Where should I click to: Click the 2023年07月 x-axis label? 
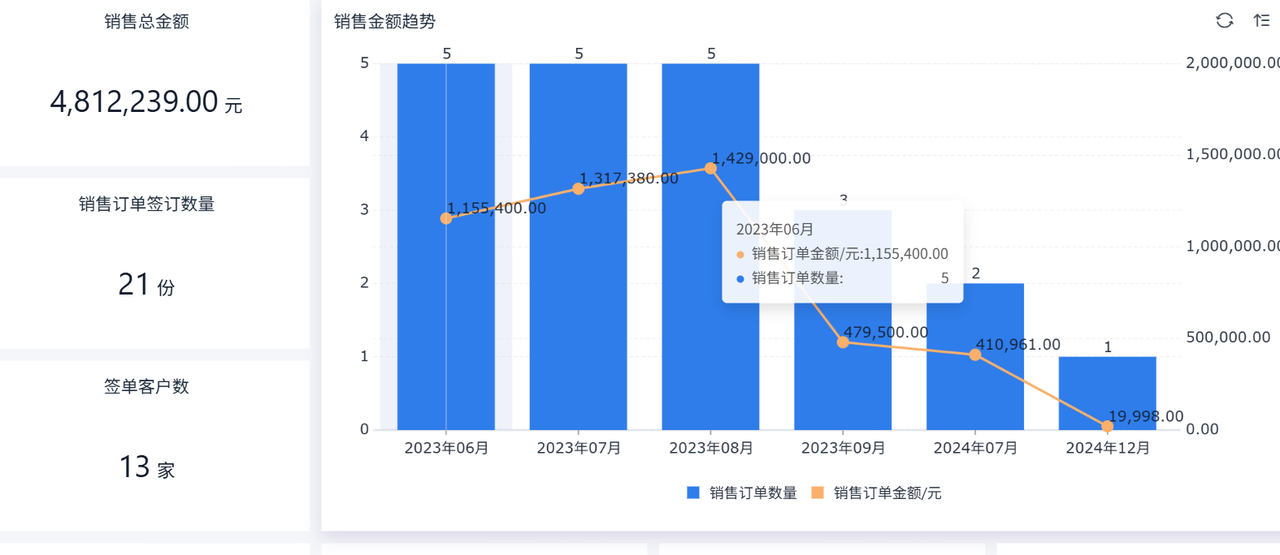pyautogui.click(x=578, y=448)
